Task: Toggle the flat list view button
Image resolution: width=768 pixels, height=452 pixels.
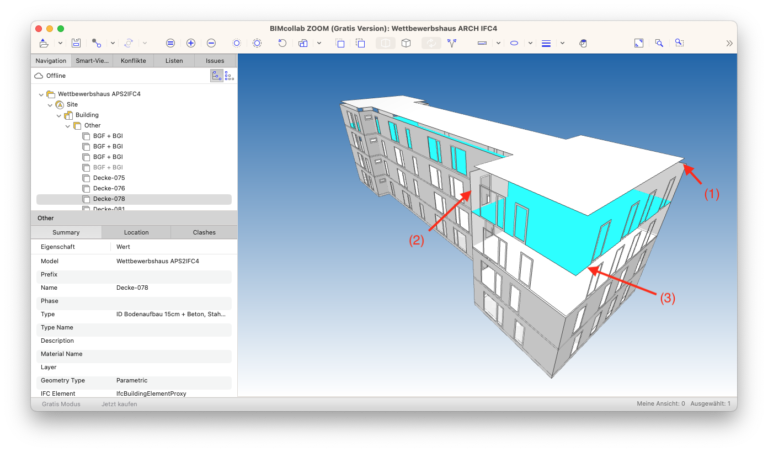Action: click(228, 75)
